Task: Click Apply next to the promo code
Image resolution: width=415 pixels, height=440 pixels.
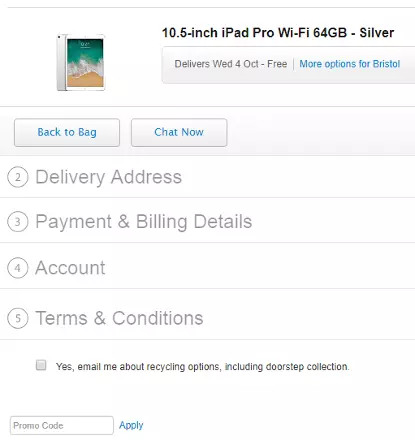Action: (x=131, y=425)
